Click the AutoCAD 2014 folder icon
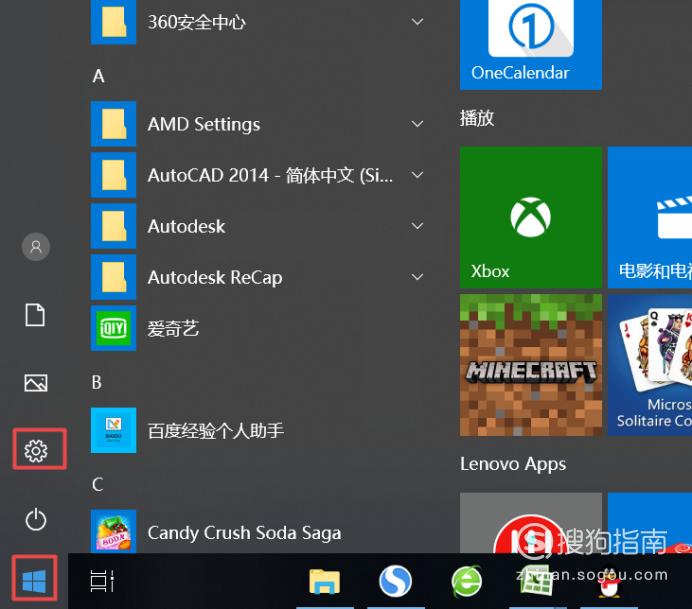692x609 pixels. pyautogui.click(x=113, y=175)
